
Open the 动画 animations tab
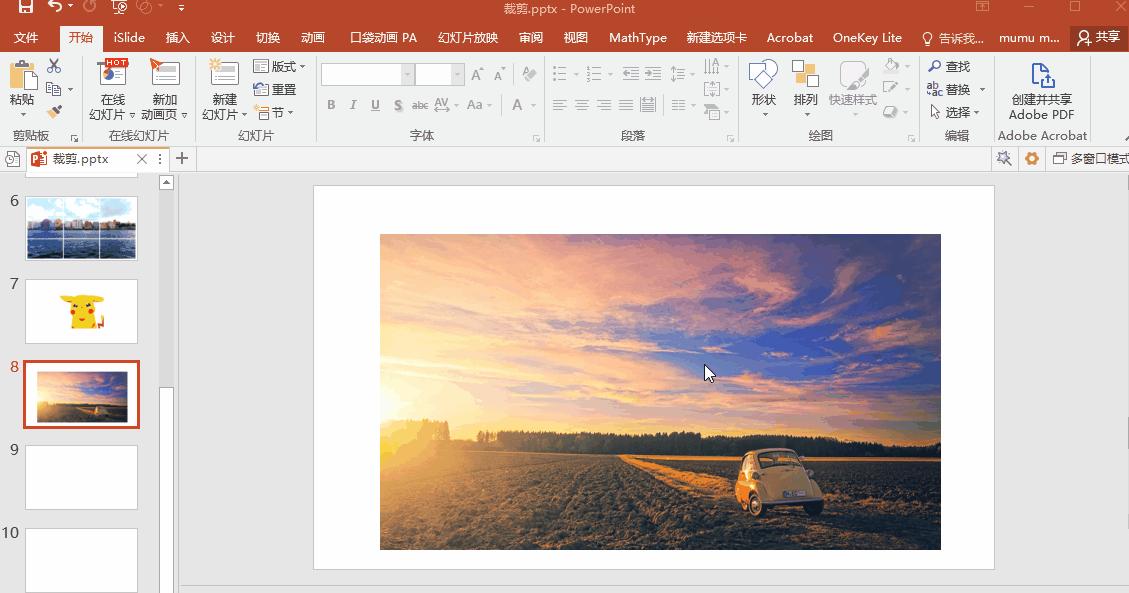tap(313, 38)
